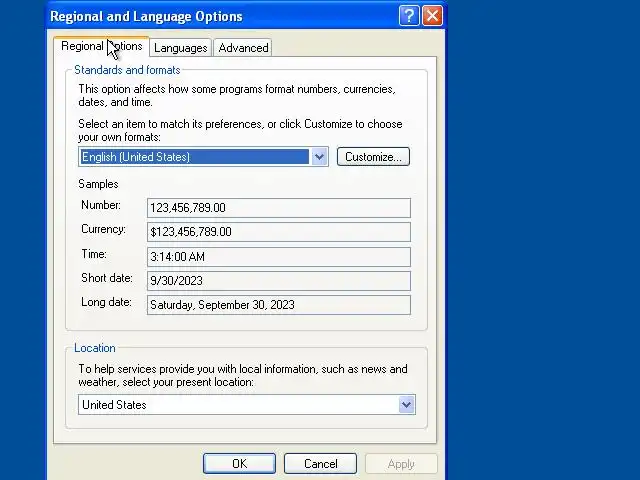The image size is (640, 480).
Task: Click the Location group label
Action: coord(95,348)
